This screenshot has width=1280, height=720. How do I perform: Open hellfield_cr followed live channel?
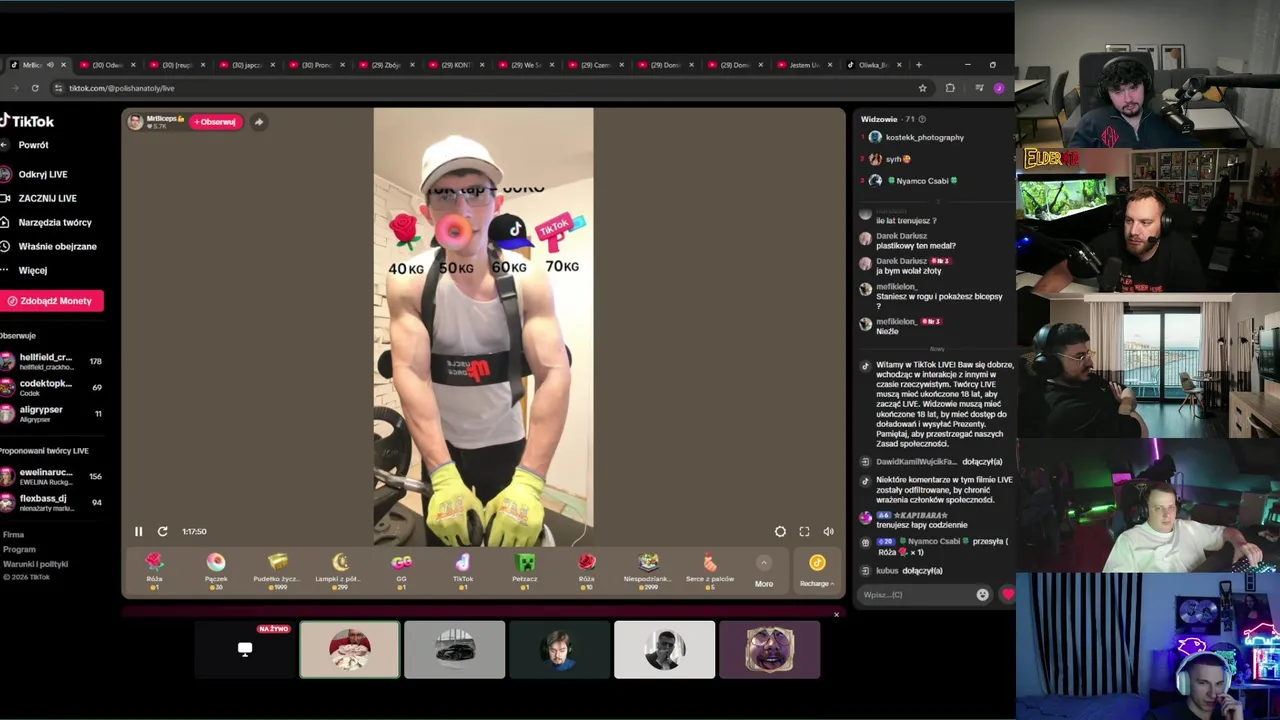[x=52, y=361]
